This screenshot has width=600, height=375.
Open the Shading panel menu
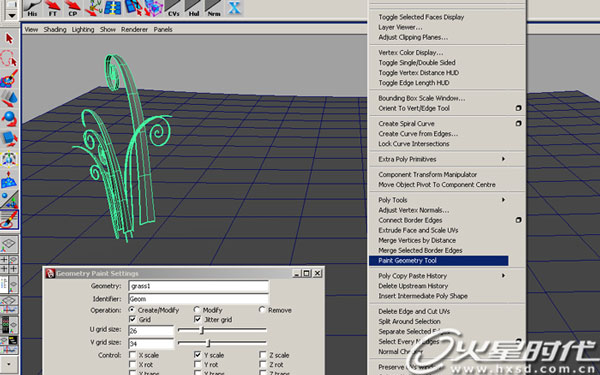55,29
